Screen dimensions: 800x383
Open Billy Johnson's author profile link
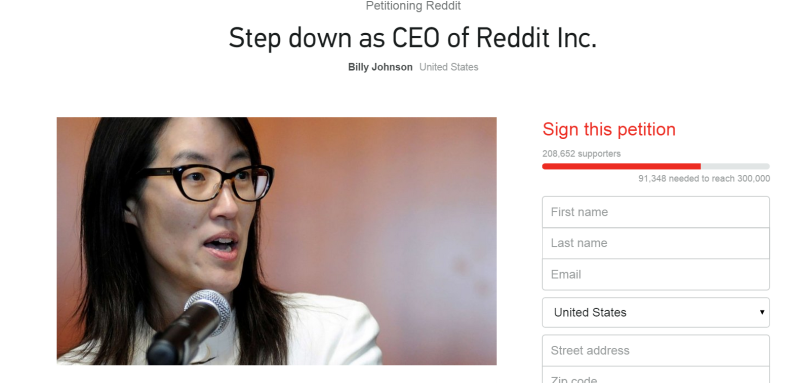(x=380, y=67)
